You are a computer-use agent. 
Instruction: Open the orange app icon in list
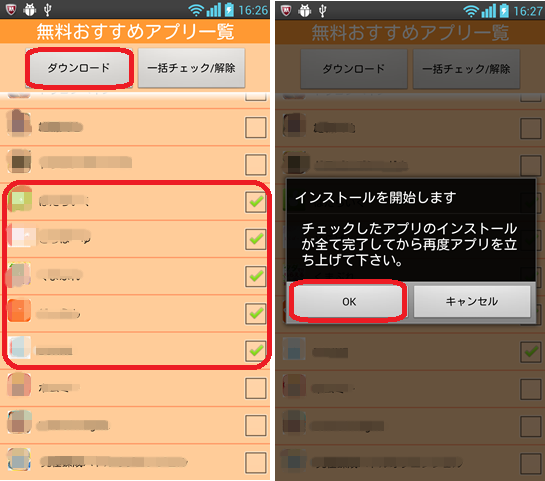[x=19, y=310]
